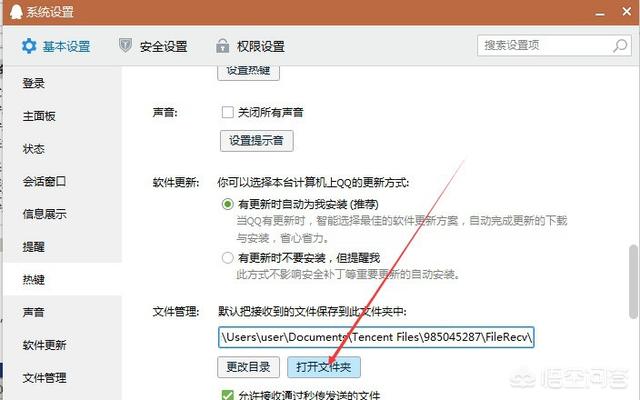The image size is (640, 400).
Task: Focus the 搜索设置项 search field
Action: [554, 45]
